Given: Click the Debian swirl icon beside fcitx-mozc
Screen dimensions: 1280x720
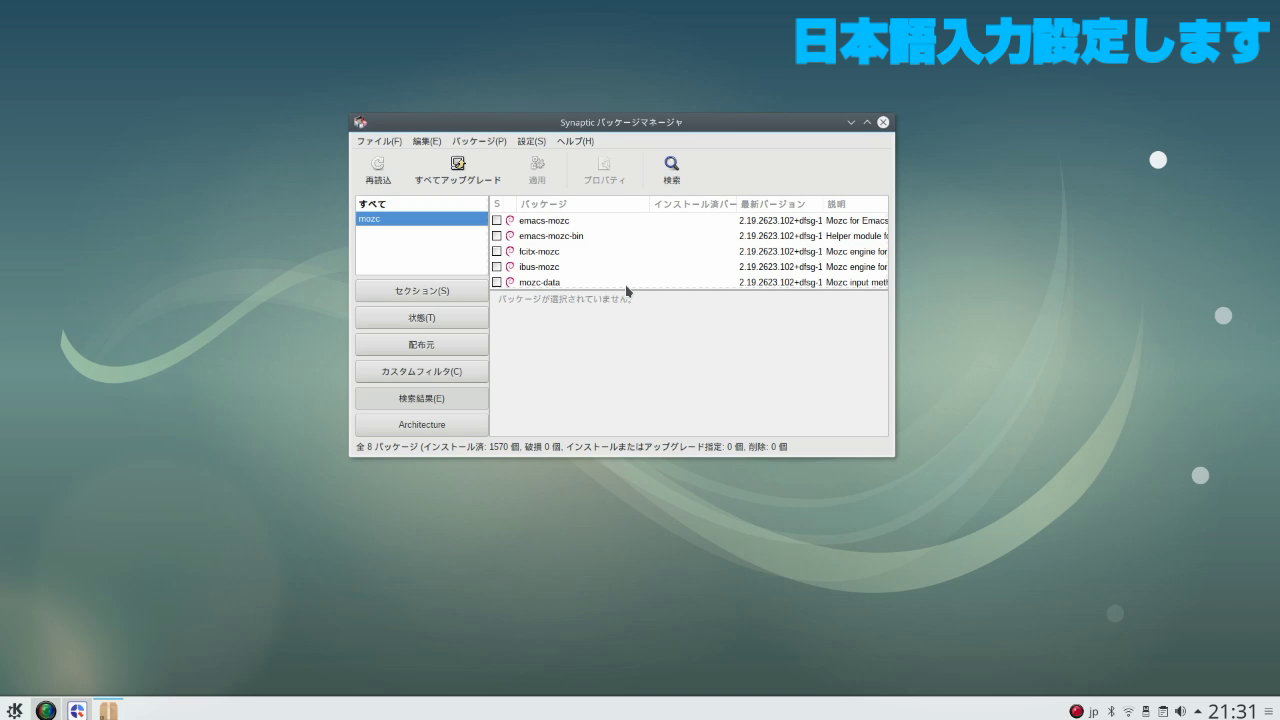Looking at the screenshot, I should tap(510, 251).
